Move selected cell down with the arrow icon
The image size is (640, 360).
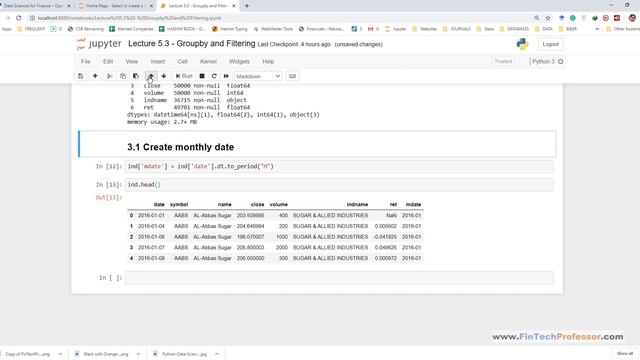164,76
